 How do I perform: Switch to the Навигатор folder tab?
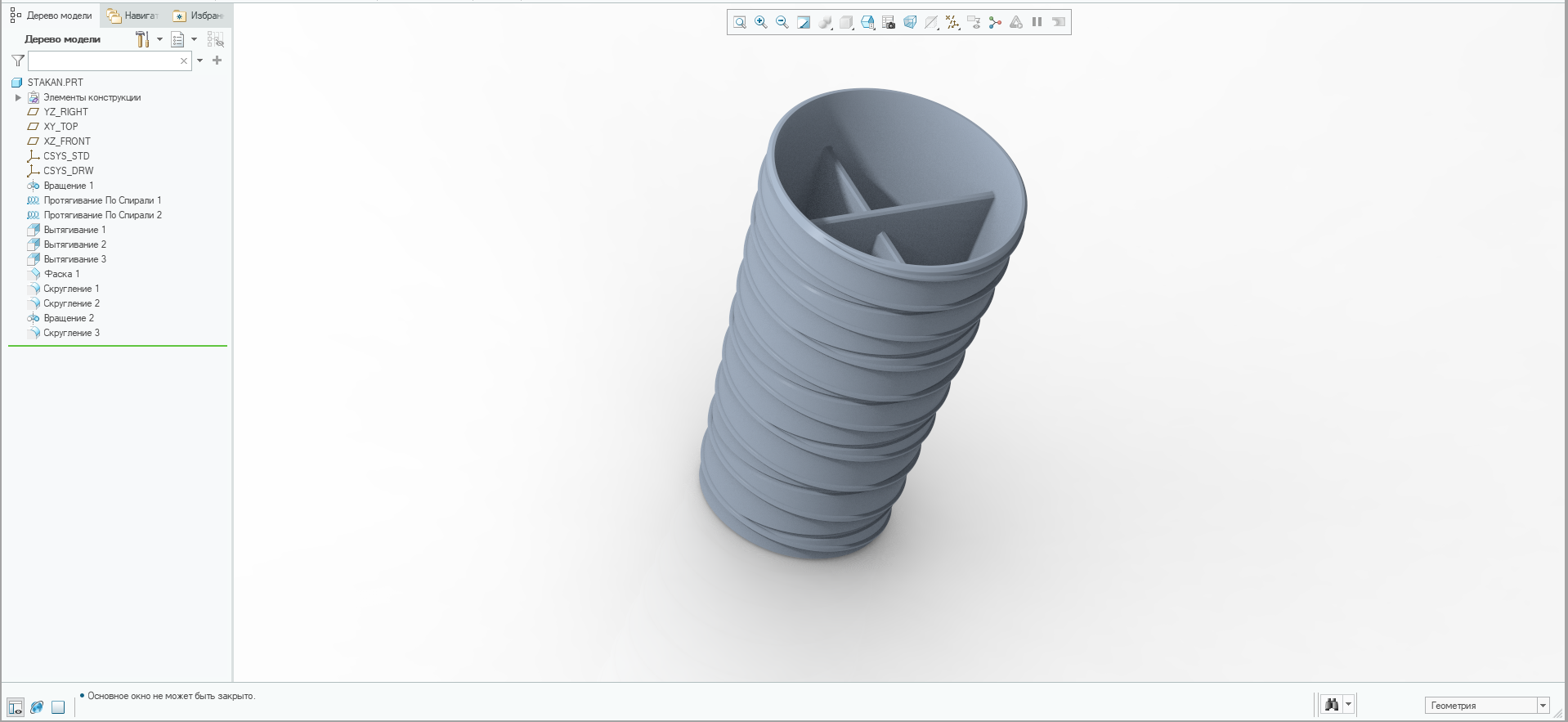click(132, 16)
